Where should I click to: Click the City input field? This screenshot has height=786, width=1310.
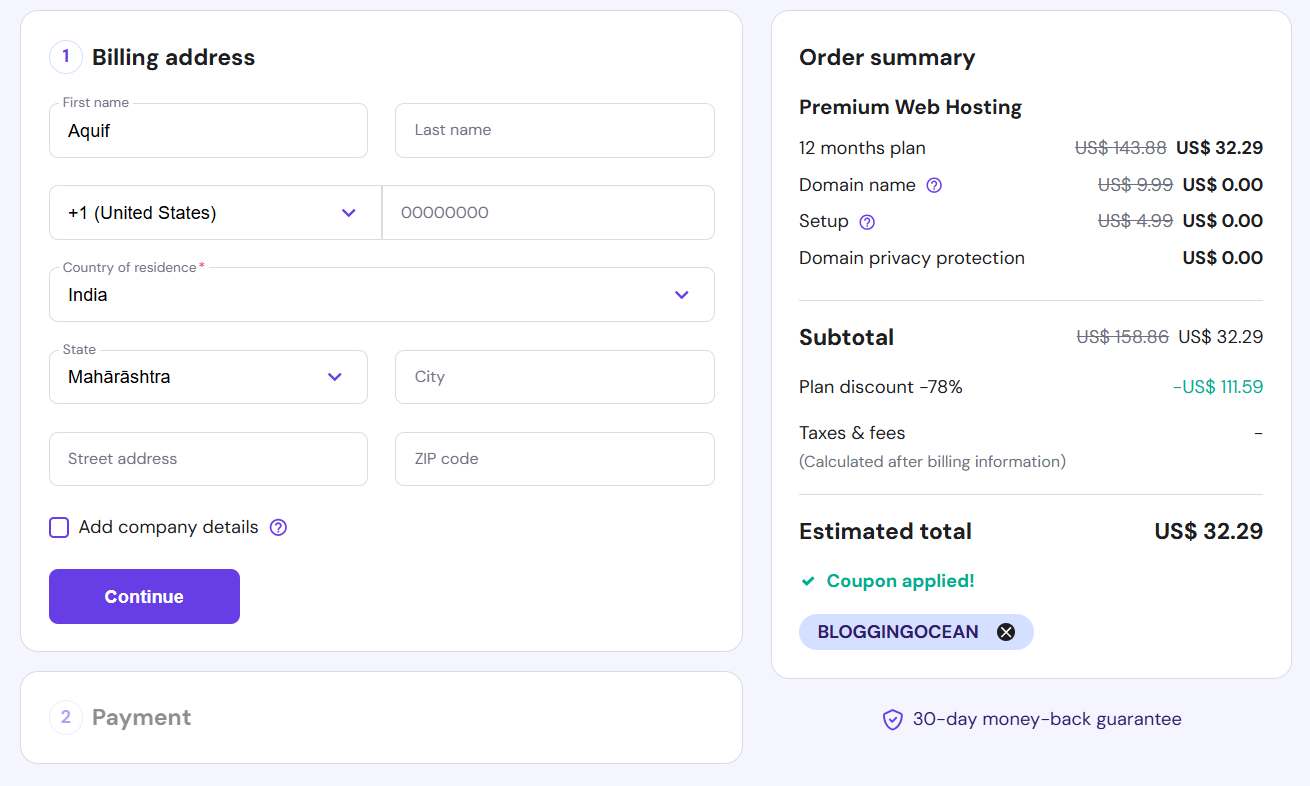tap(555, 377)
